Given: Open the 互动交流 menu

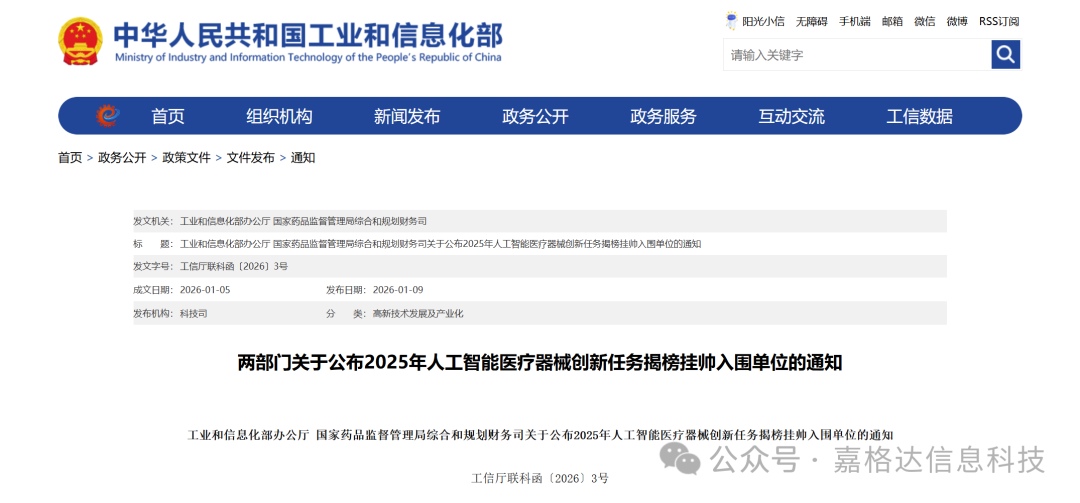Looking at the screenshot, I should (x=791, y=116).
